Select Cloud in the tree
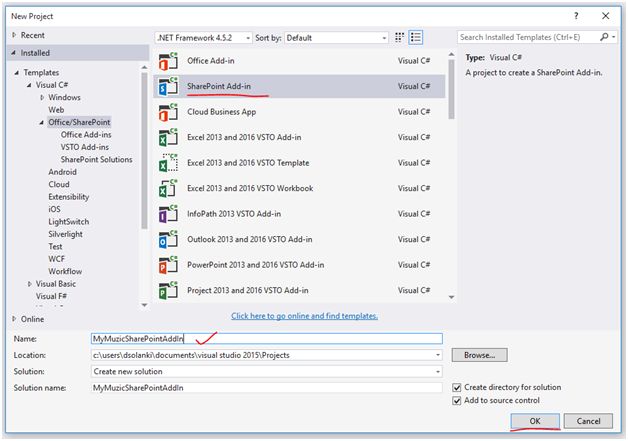 [59, 184]
